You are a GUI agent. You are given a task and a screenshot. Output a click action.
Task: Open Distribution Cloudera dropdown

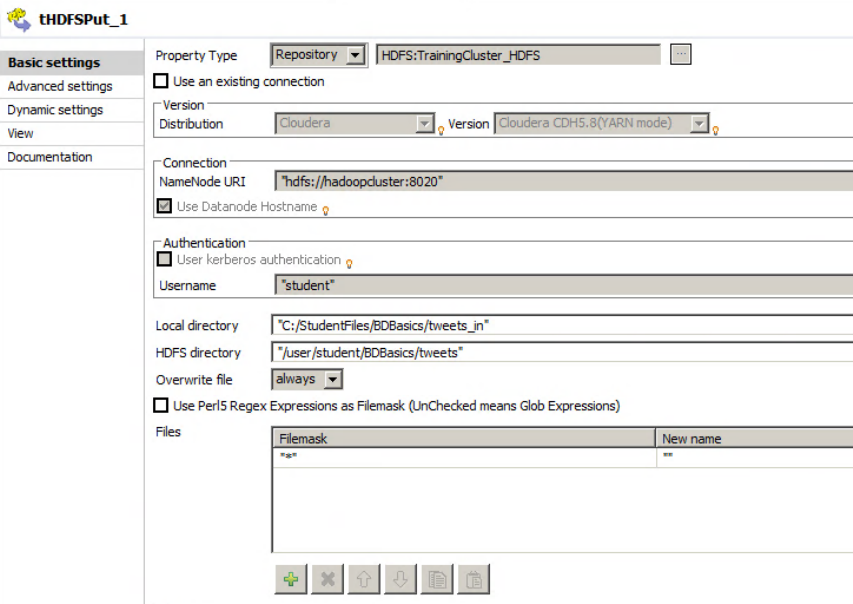(x=355, y=124)
